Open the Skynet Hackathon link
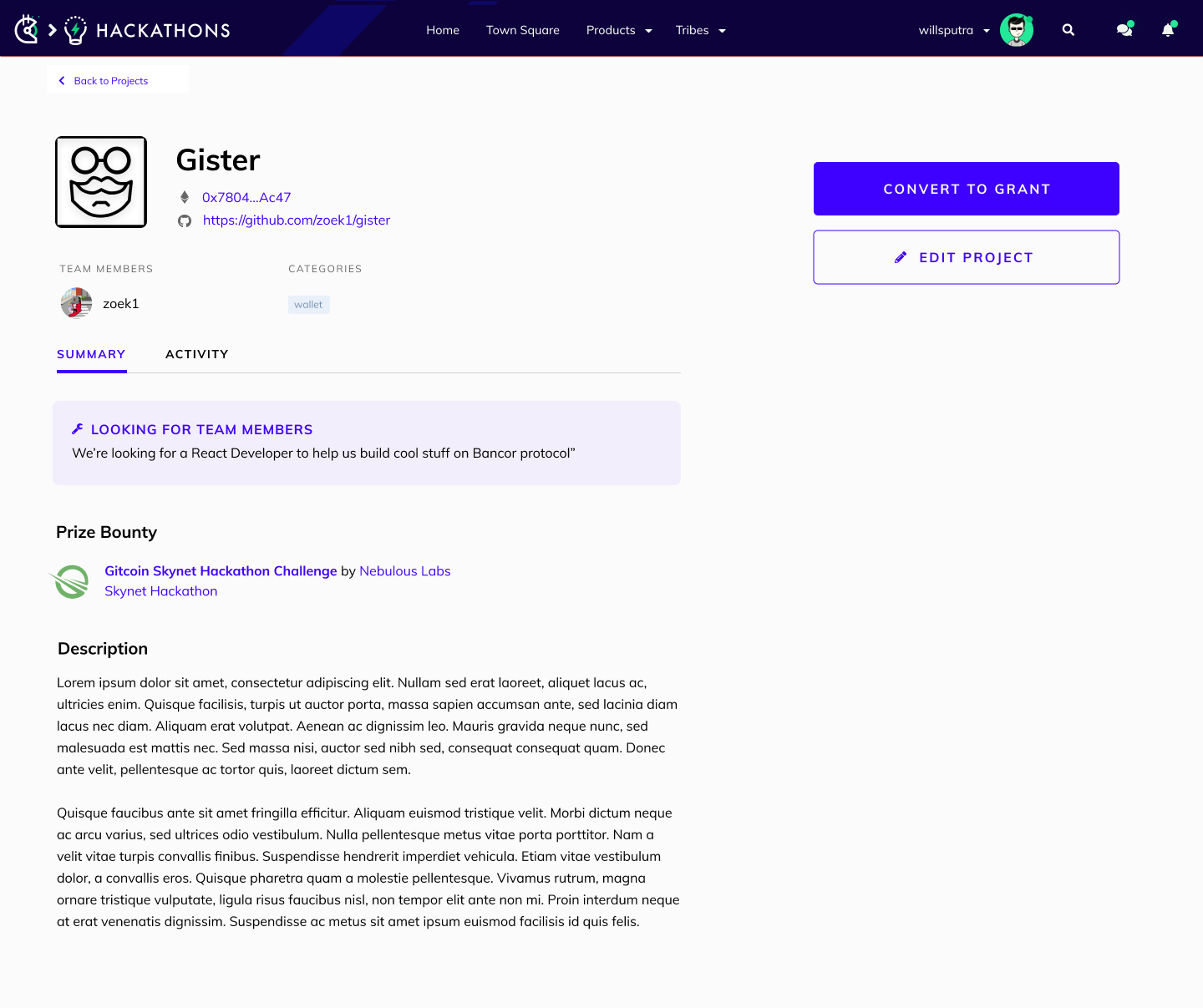Image resolution: width=1203 pixels, height=1008 pixels. (x=160, y=590)
